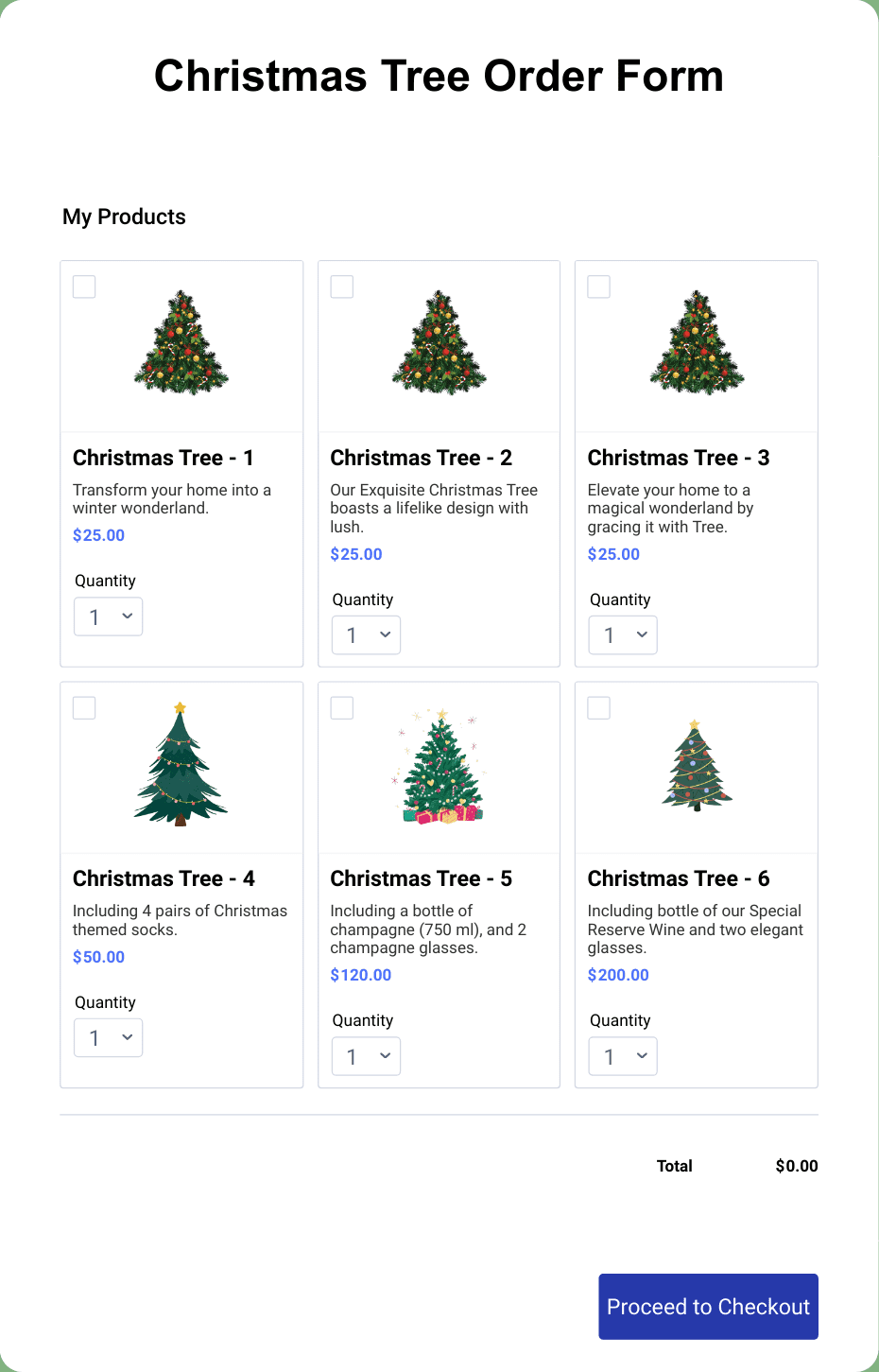Click the Christmas Tree - 6 product image

(697, 766)
